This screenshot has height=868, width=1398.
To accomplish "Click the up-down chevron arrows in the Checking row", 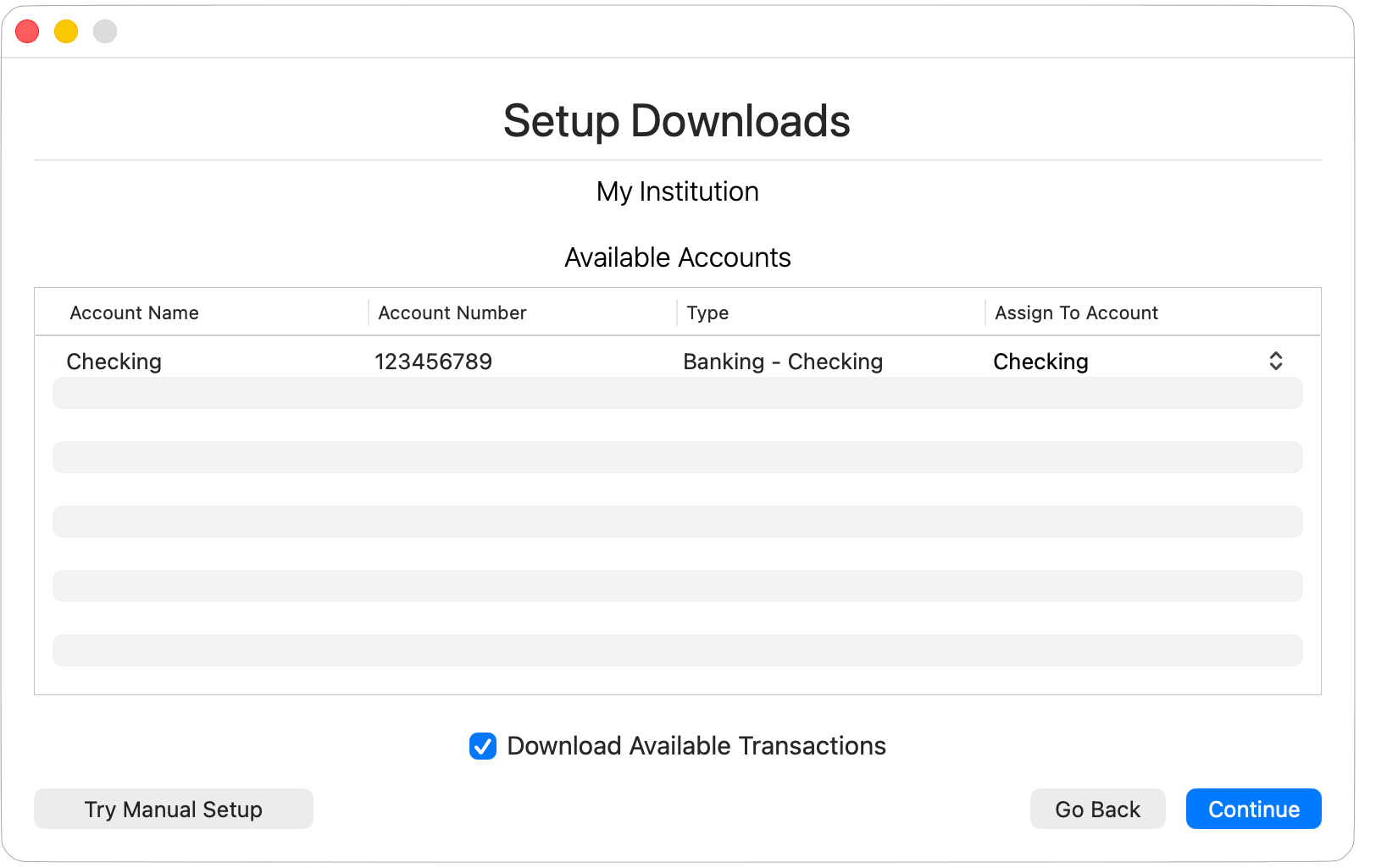I will pos(1275,362).
